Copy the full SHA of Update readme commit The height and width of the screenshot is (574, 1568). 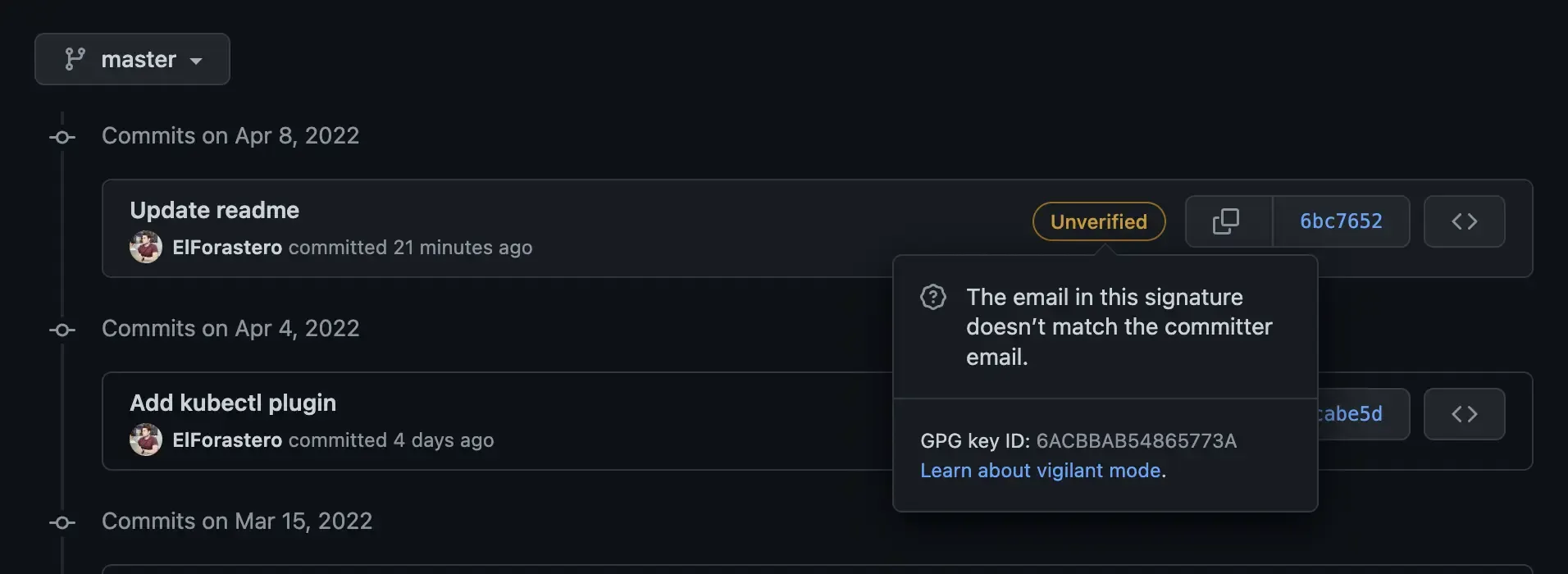[x=1227, y=221]
